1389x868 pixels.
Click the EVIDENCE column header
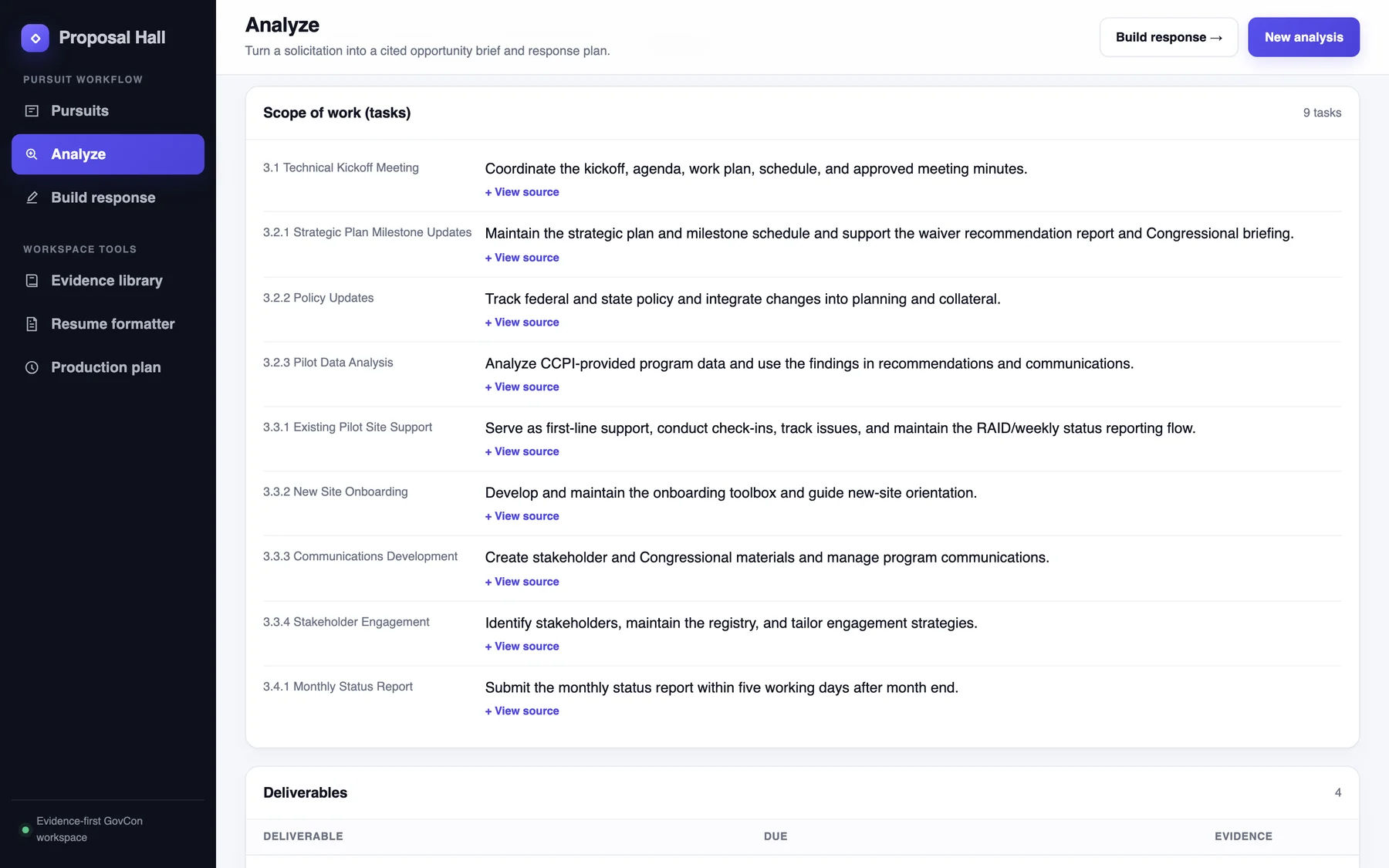tap(1243, 836)
